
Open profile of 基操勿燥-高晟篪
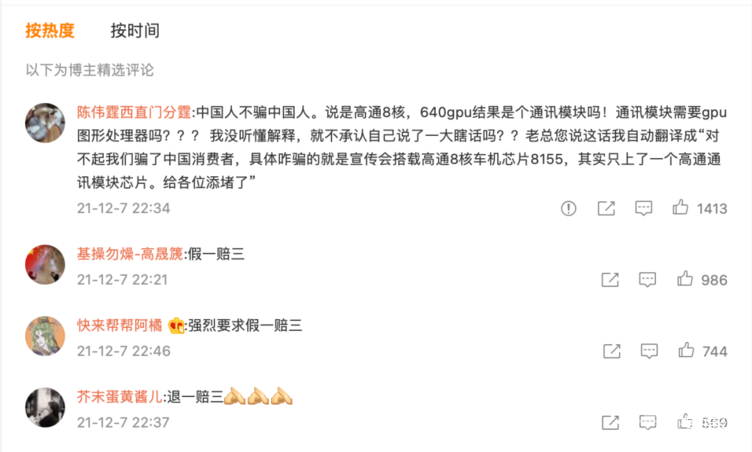pyautogui.click(x=130, y=254)
